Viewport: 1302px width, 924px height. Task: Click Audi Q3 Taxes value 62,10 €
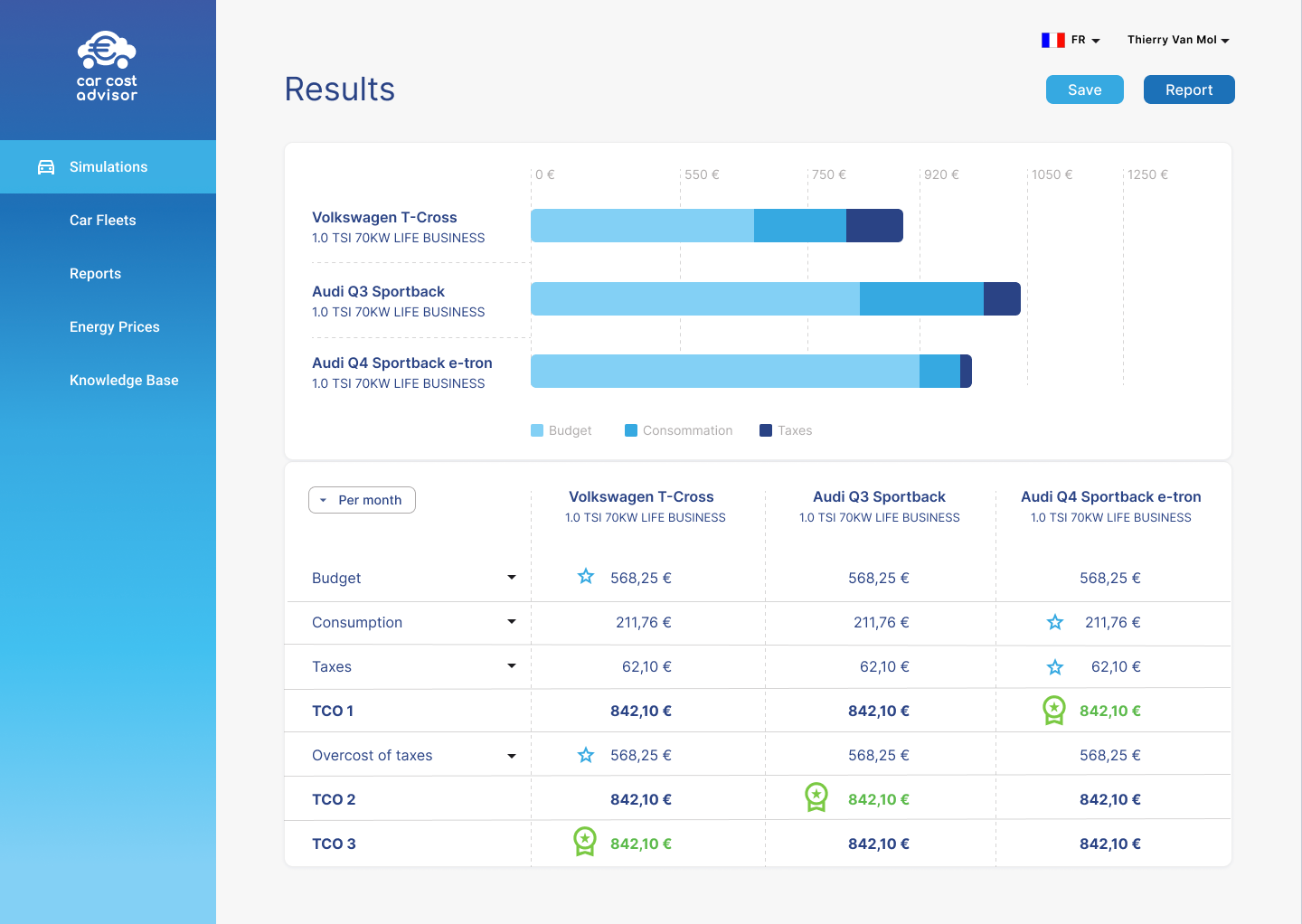884,666
